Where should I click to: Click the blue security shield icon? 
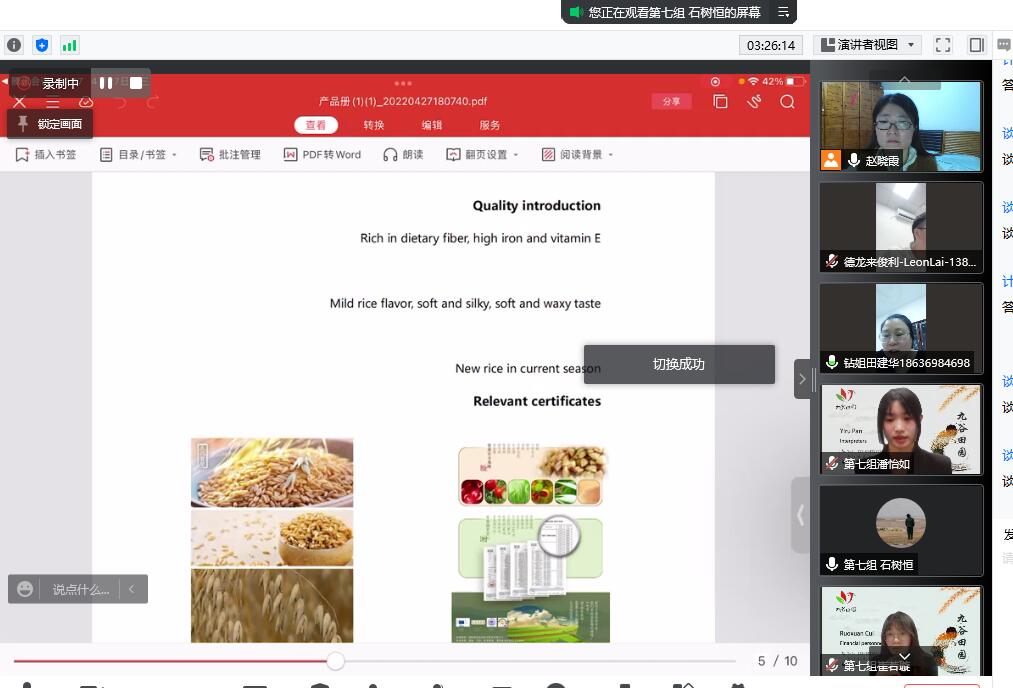41,45
